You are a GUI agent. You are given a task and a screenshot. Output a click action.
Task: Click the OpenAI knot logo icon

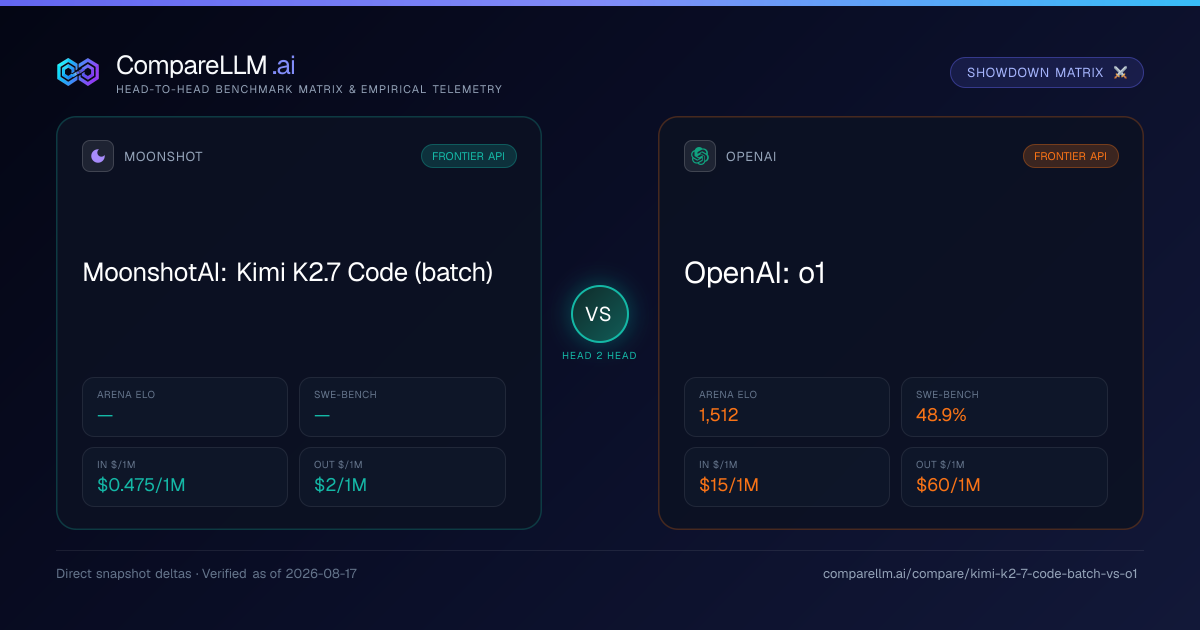(x=700, y=156)
